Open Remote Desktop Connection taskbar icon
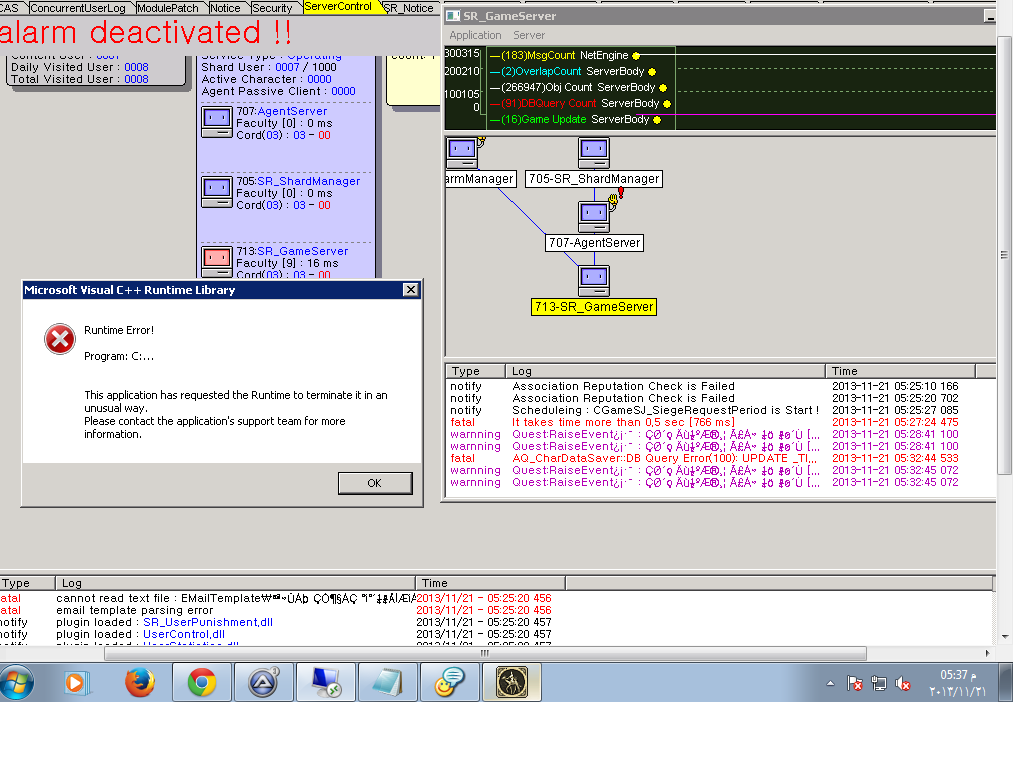The width and height of the screenshot is (1024, 768). (x=326, y=682)
